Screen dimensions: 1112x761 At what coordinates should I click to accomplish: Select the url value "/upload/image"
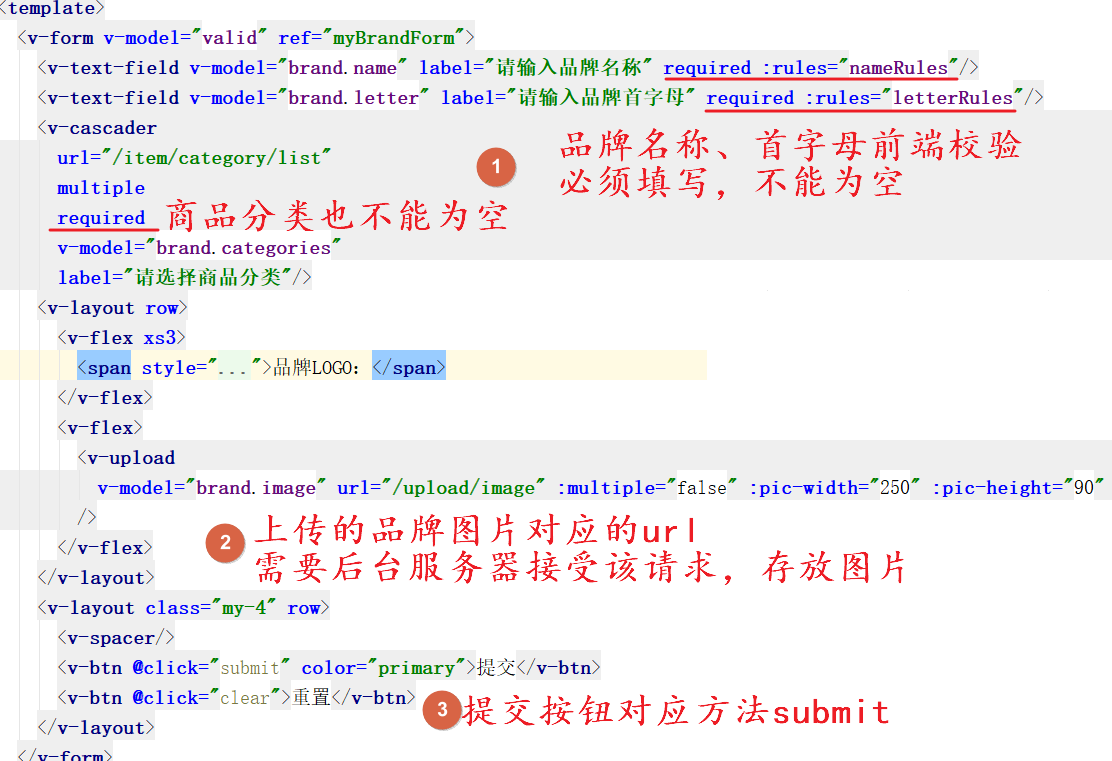pyautogui.click(x=464, y=488)
